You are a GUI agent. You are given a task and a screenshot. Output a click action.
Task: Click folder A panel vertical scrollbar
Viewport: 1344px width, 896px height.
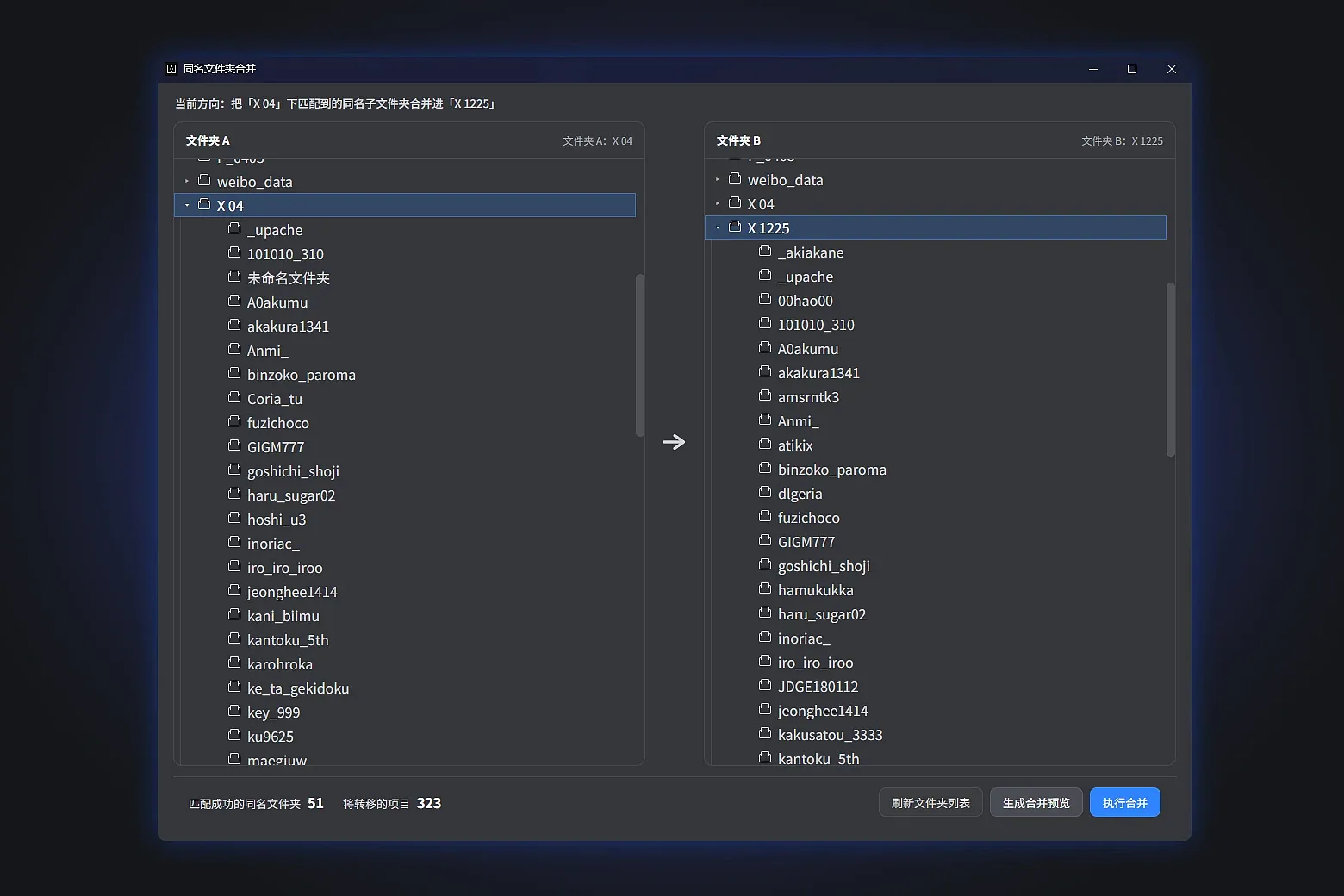click(x=639, y=355)
